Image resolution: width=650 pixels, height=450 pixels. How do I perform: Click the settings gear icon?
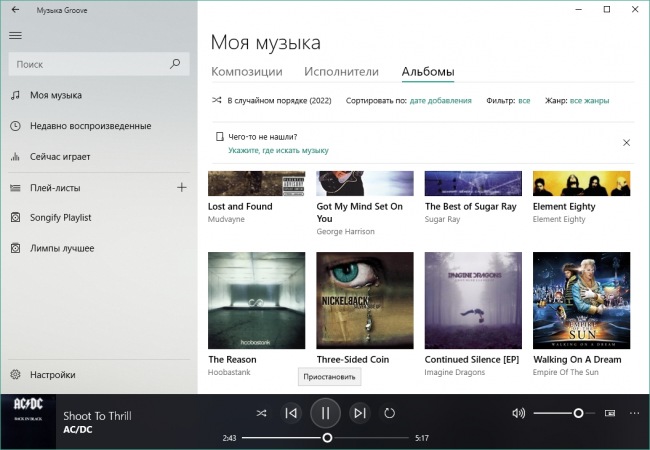tap(15, 375)
